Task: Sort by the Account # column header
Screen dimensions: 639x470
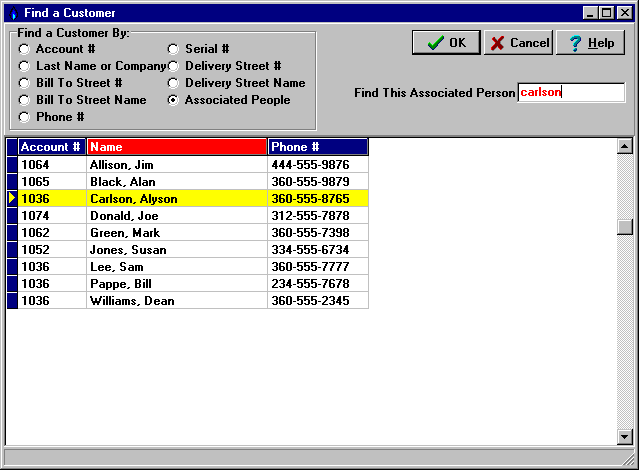Action: pos(51,147)
